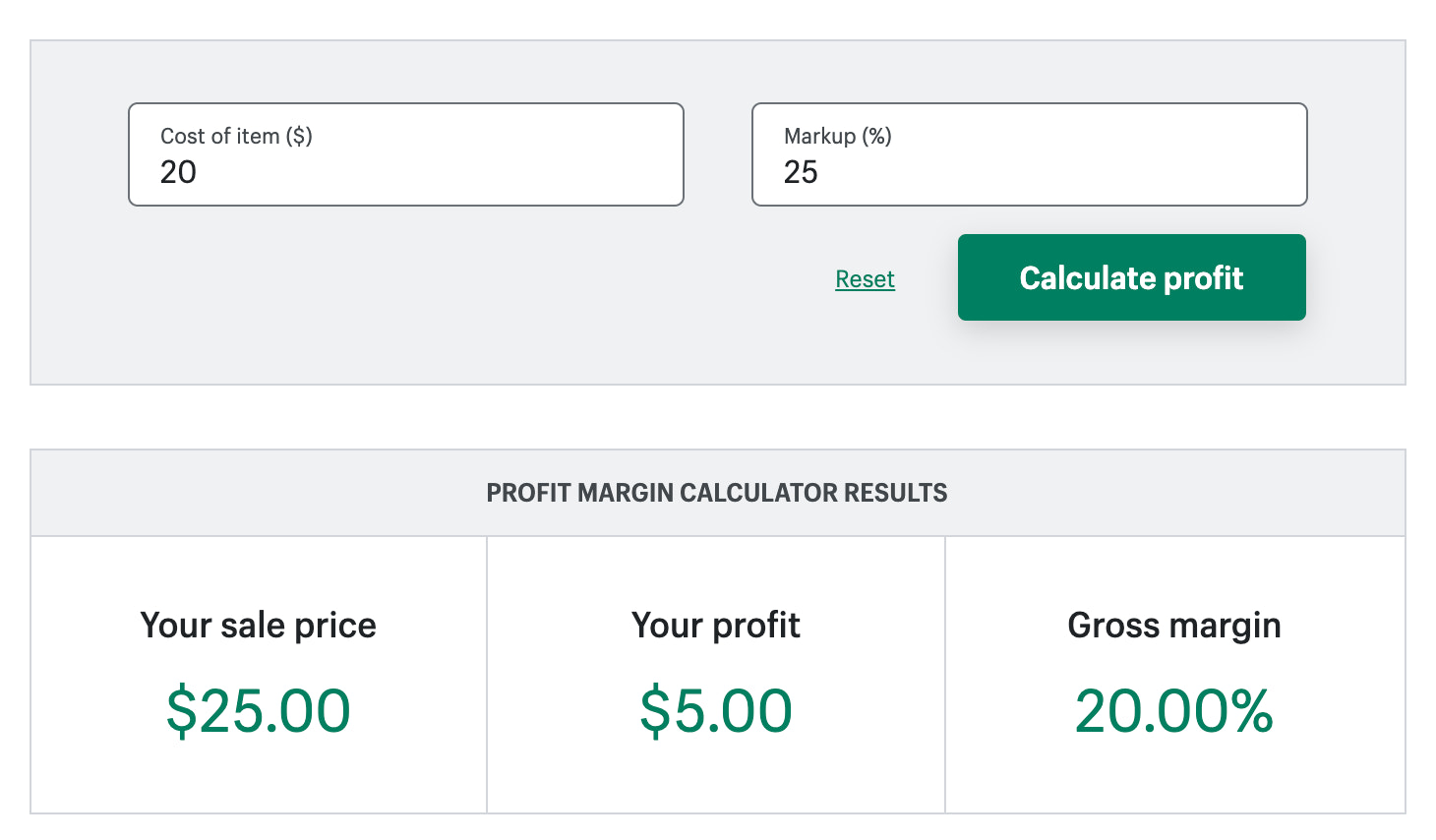The image size is (1436, 840).
Task: Click the Cost of item ($) label
Action: [236, 137]
